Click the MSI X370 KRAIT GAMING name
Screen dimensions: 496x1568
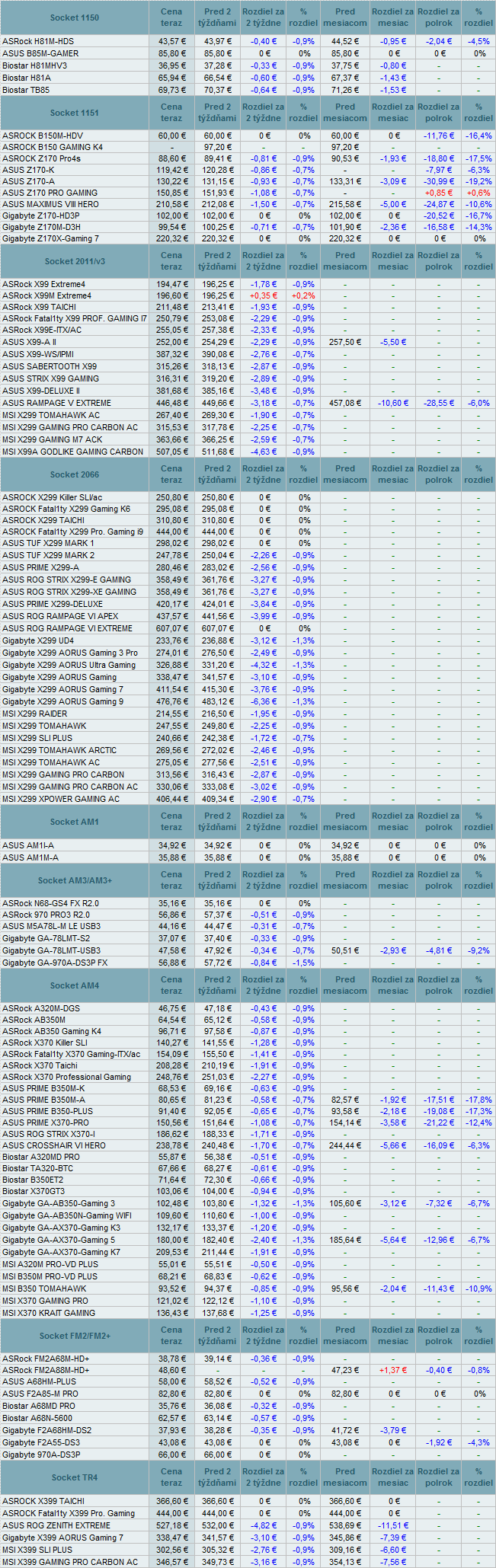(49, 1313)
